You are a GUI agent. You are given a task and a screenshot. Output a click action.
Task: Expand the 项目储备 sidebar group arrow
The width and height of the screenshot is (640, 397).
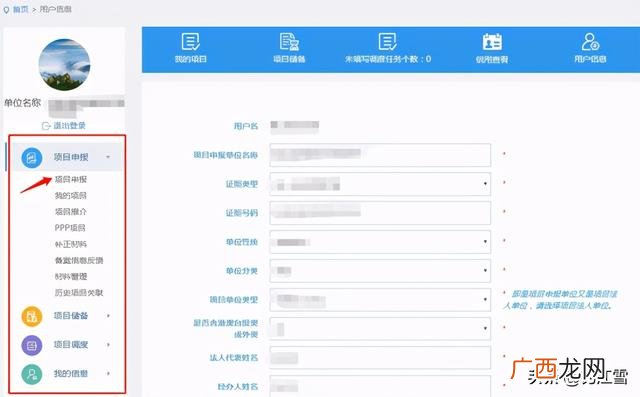(108, 316)
